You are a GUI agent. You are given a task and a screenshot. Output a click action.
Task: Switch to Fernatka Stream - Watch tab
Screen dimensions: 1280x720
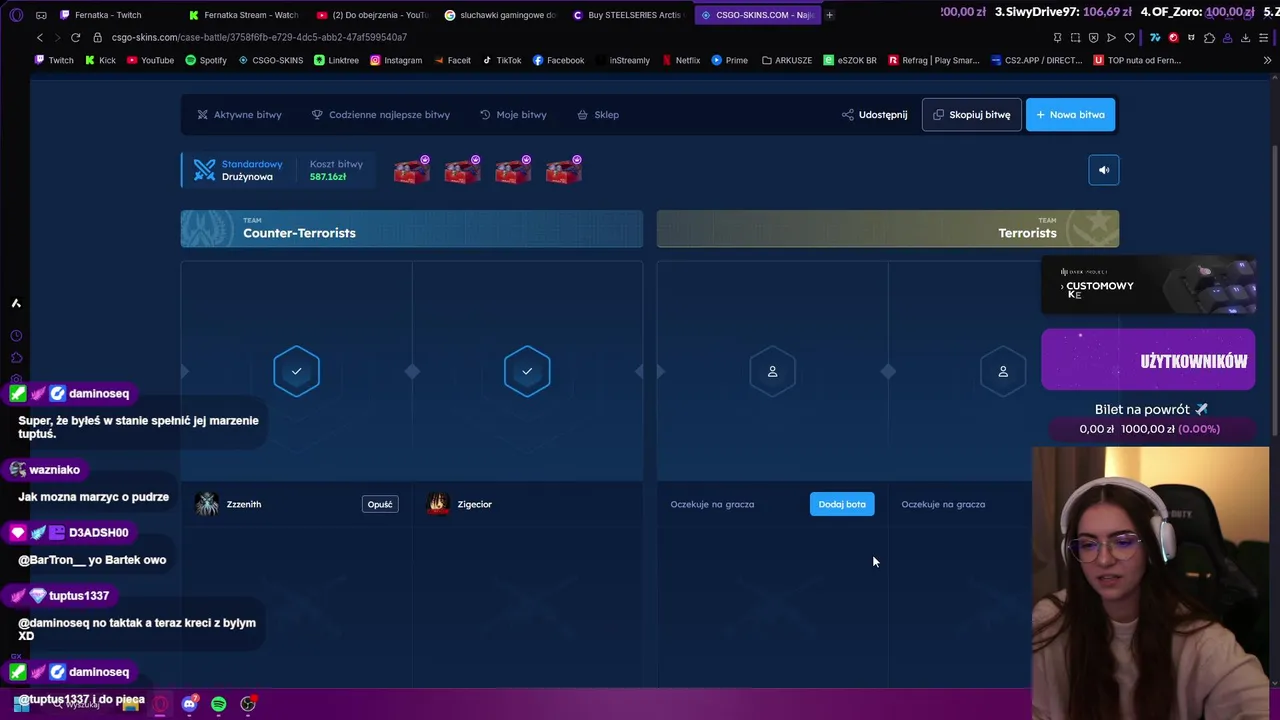pos(245,15)
